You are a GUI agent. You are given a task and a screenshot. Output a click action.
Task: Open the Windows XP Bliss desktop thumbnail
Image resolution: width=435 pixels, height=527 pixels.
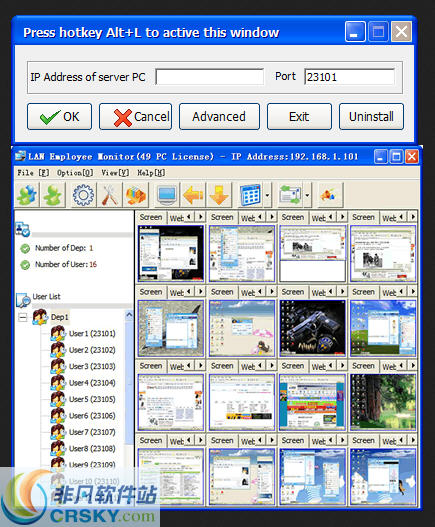pyautogui.click(x=383, y=328)
